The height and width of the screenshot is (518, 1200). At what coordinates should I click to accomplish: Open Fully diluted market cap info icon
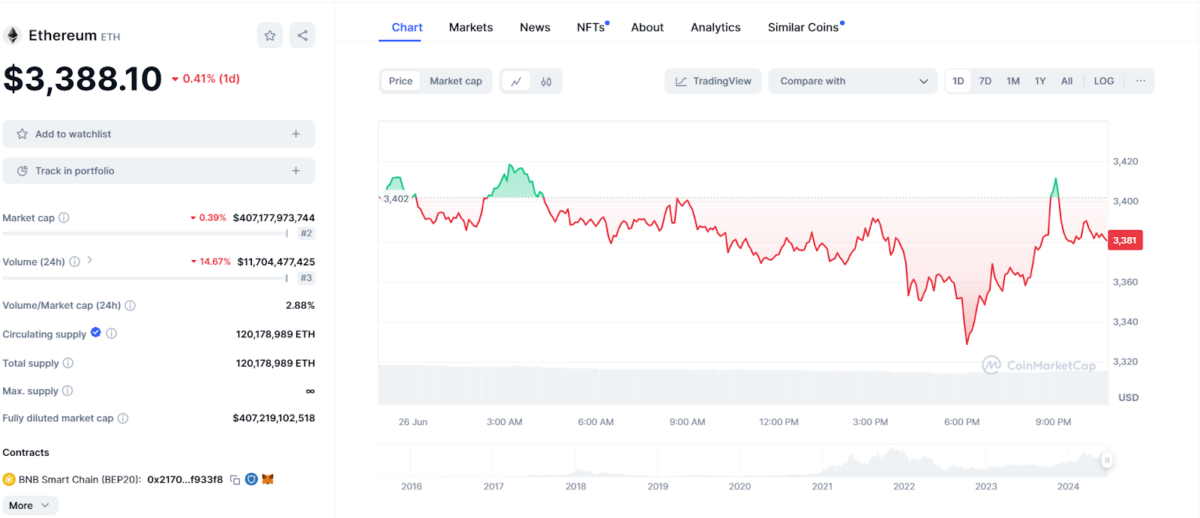123,418
